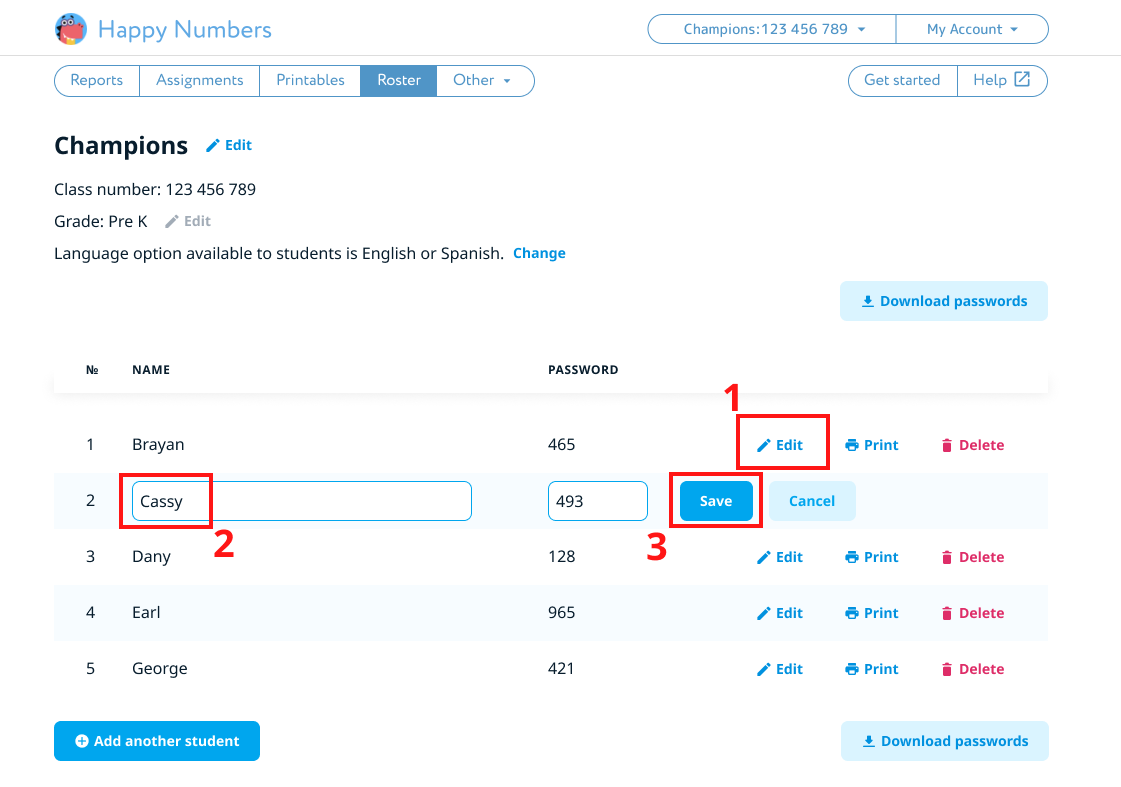Go to the Printables tab
Screen dimensions: 1121x787
click(x=310, y=80)
